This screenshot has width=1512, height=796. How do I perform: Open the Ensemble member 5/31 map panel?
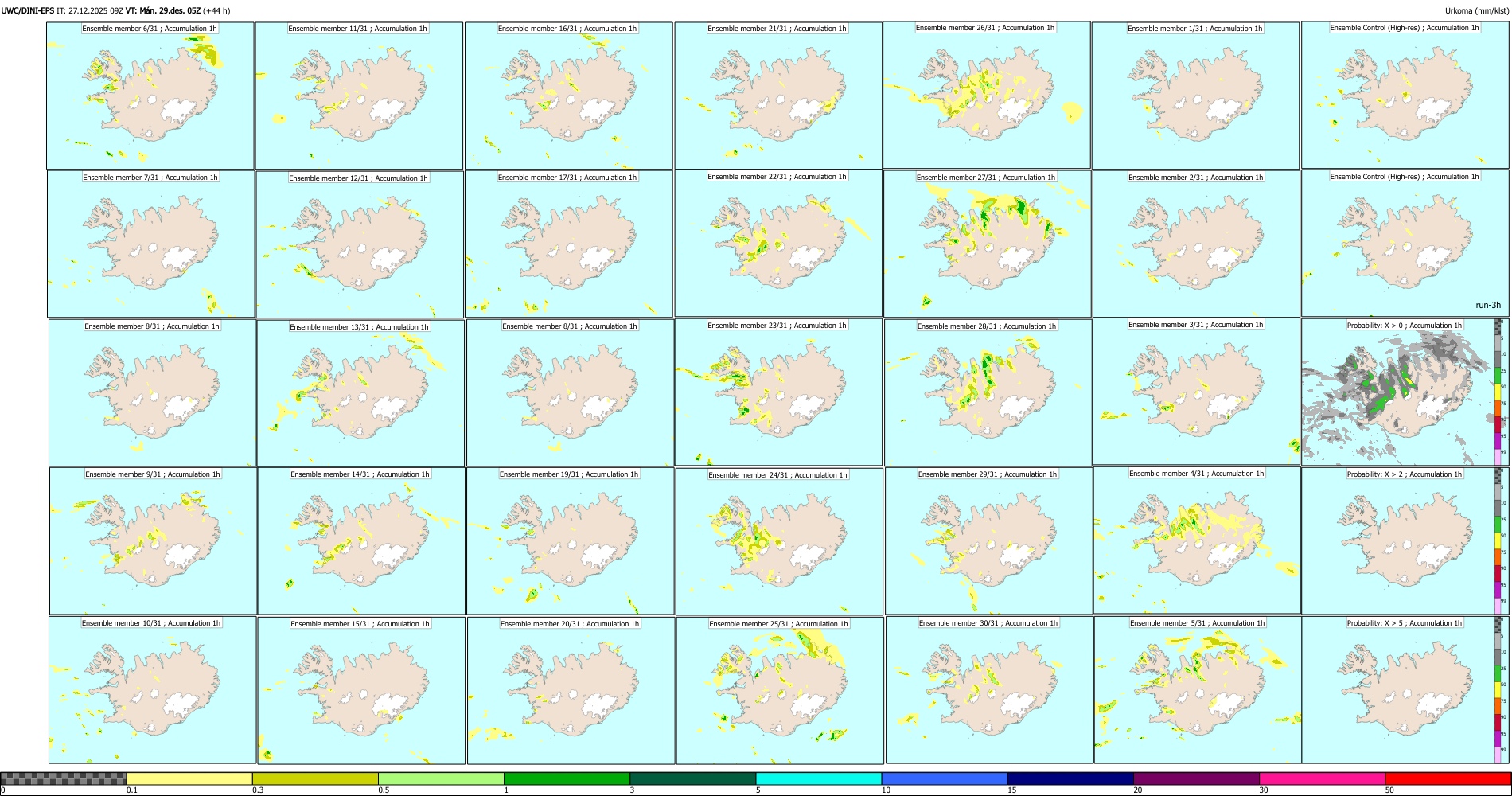click(1198, 690)
